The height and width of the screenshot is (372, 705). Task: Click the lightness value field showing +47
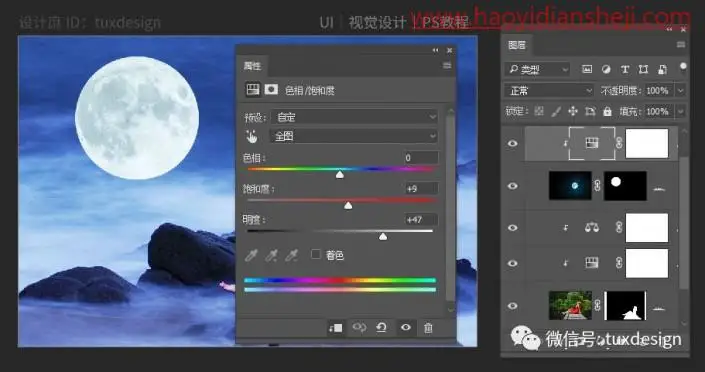point(420,220)
